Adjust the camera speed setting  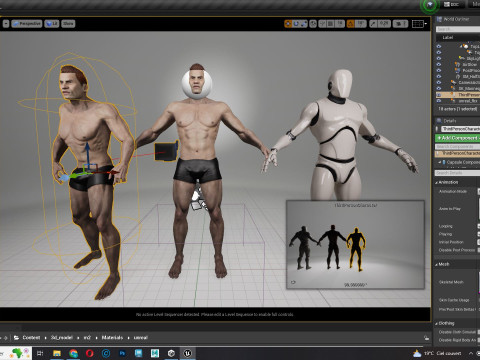[400, 24]
